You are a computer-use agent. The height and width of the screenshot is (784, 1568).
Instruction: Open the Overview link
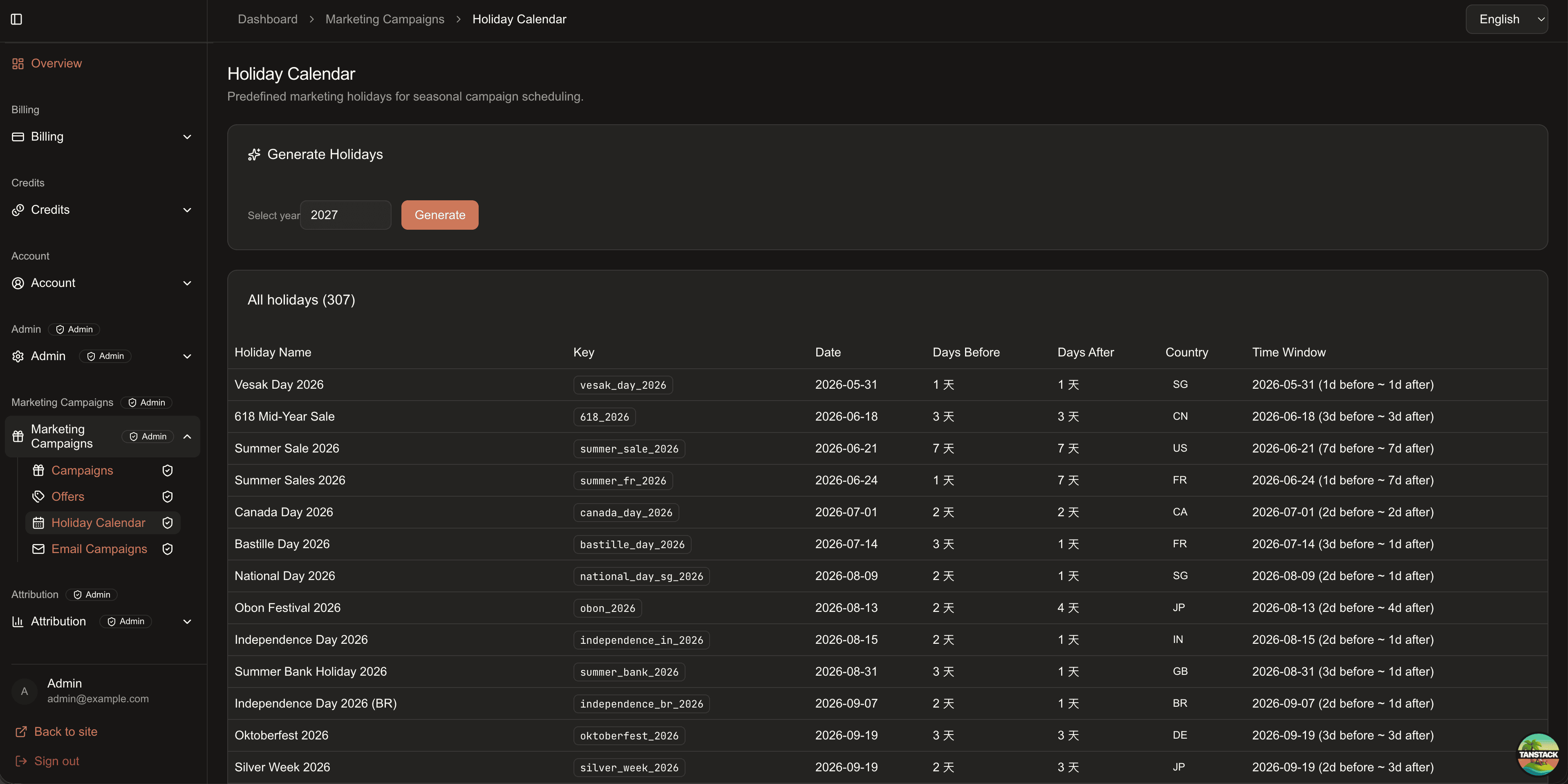[56, 63]
